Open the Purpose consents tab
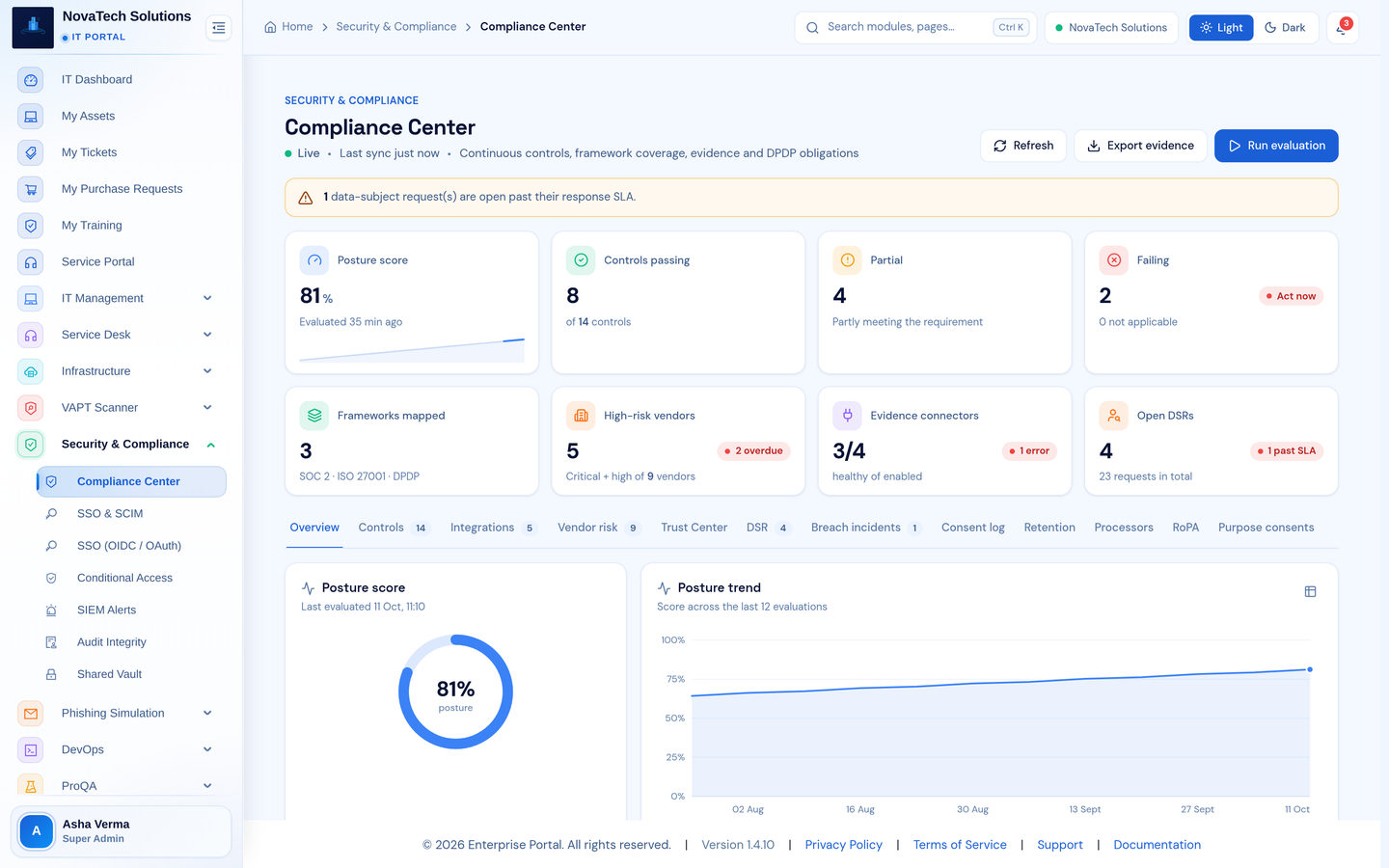 coord(1266,528)
